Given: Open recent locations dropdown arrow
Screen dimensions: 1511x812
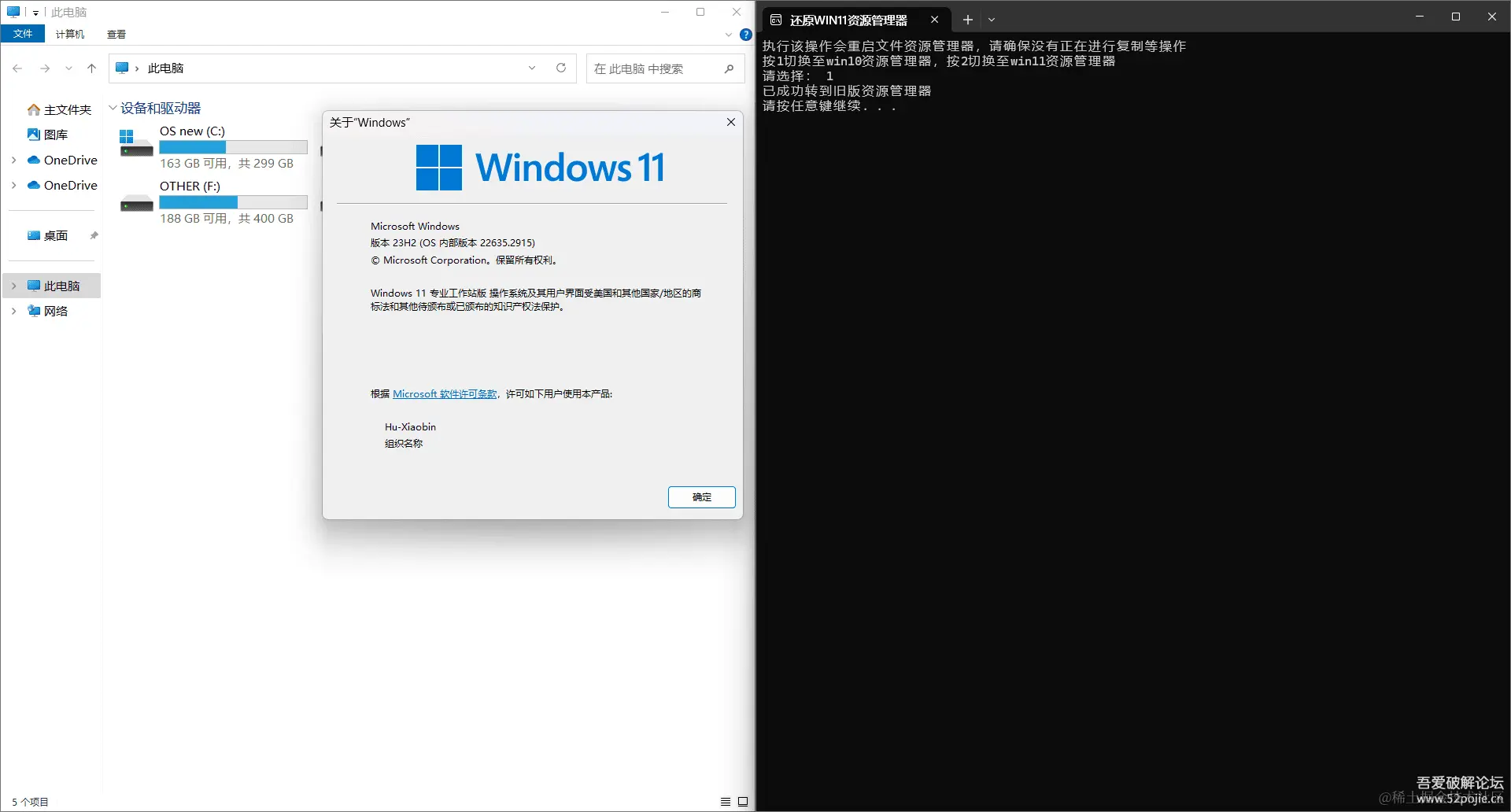Looking at the screenshot, I should click(x=68, y=68).
